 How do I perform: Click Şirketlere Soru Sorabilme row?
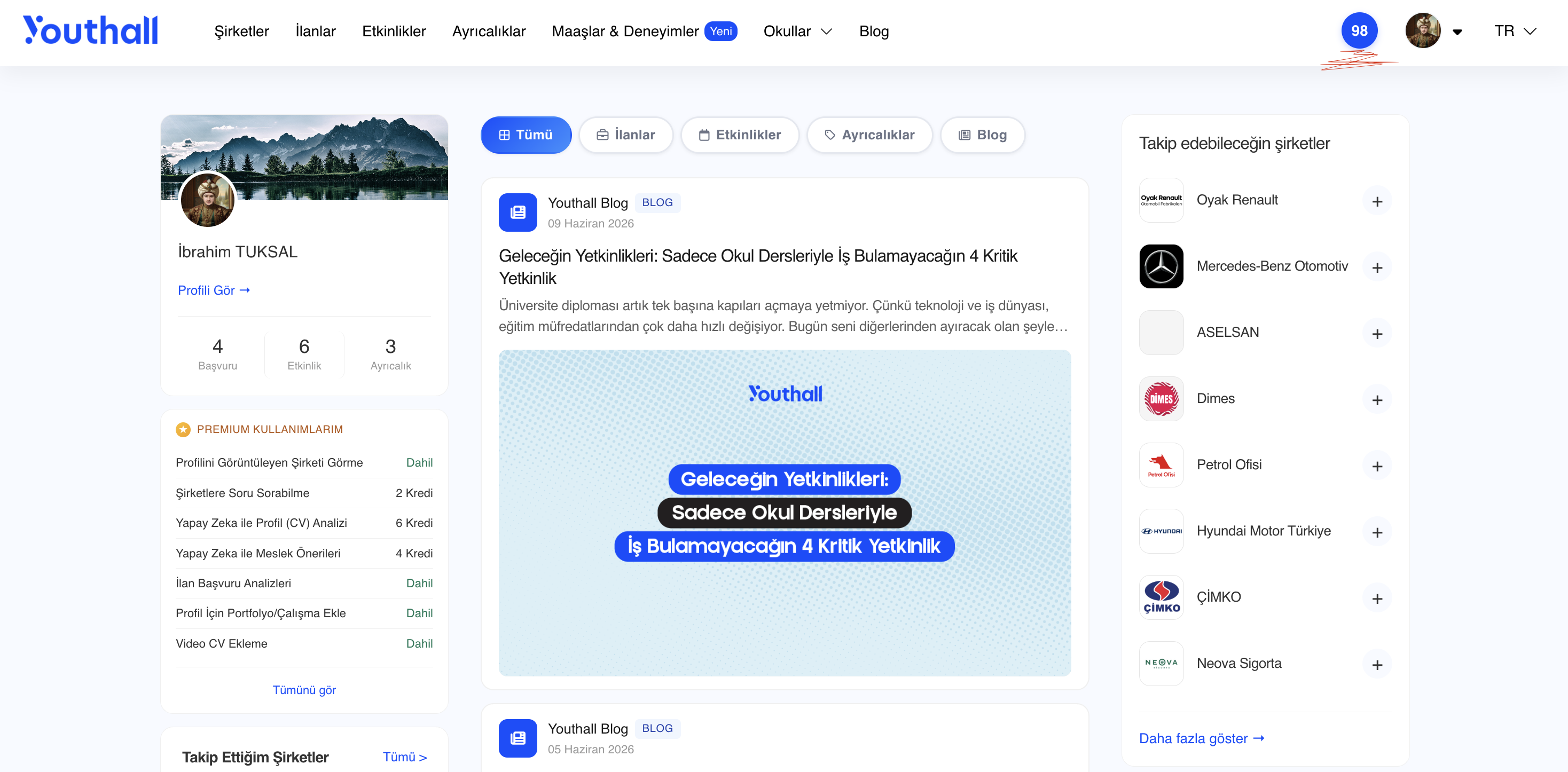pos(304,493)
